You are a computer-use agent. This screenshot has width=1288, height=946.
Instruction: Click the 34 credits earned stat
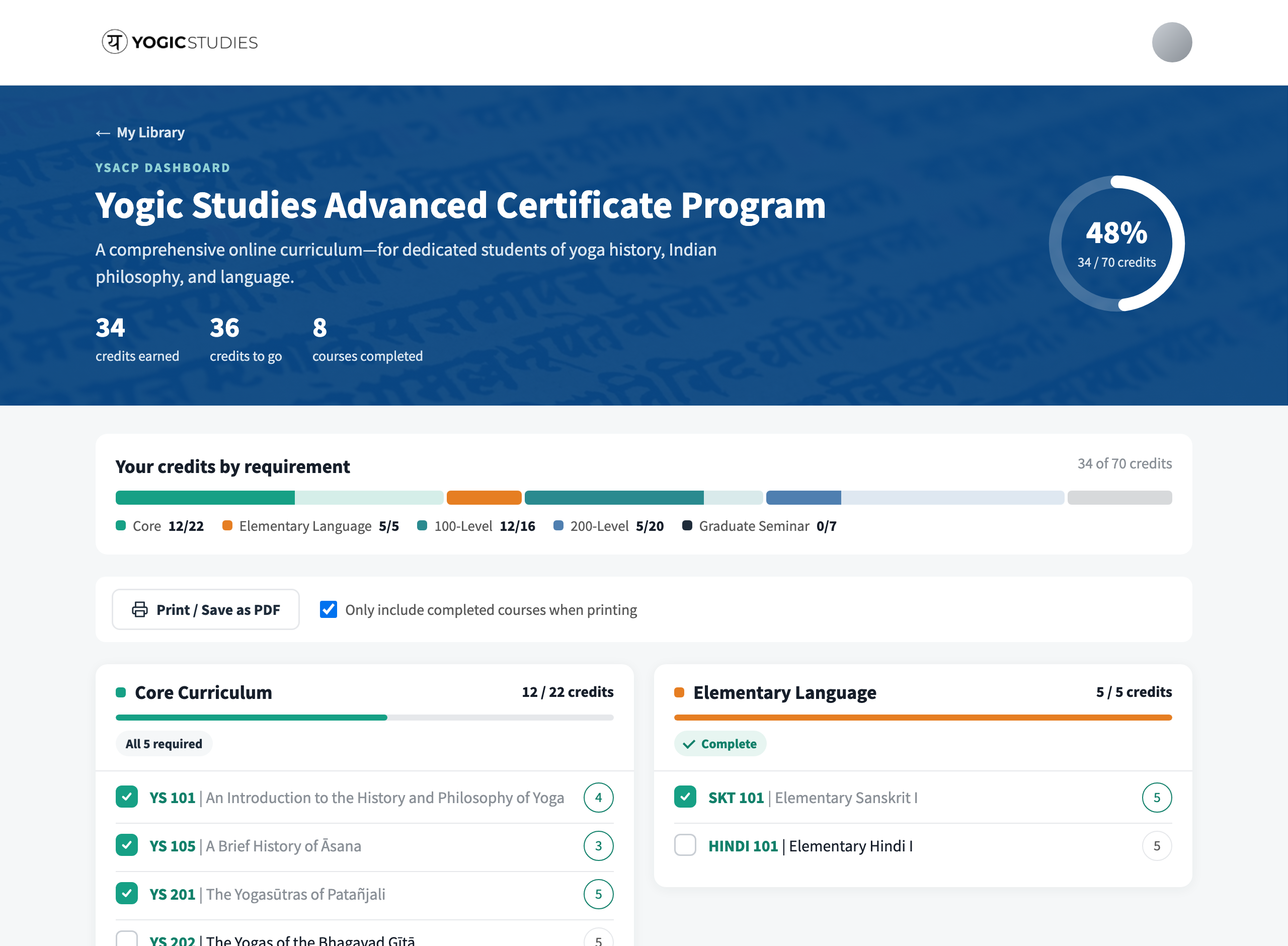click(x=137, y=340)
